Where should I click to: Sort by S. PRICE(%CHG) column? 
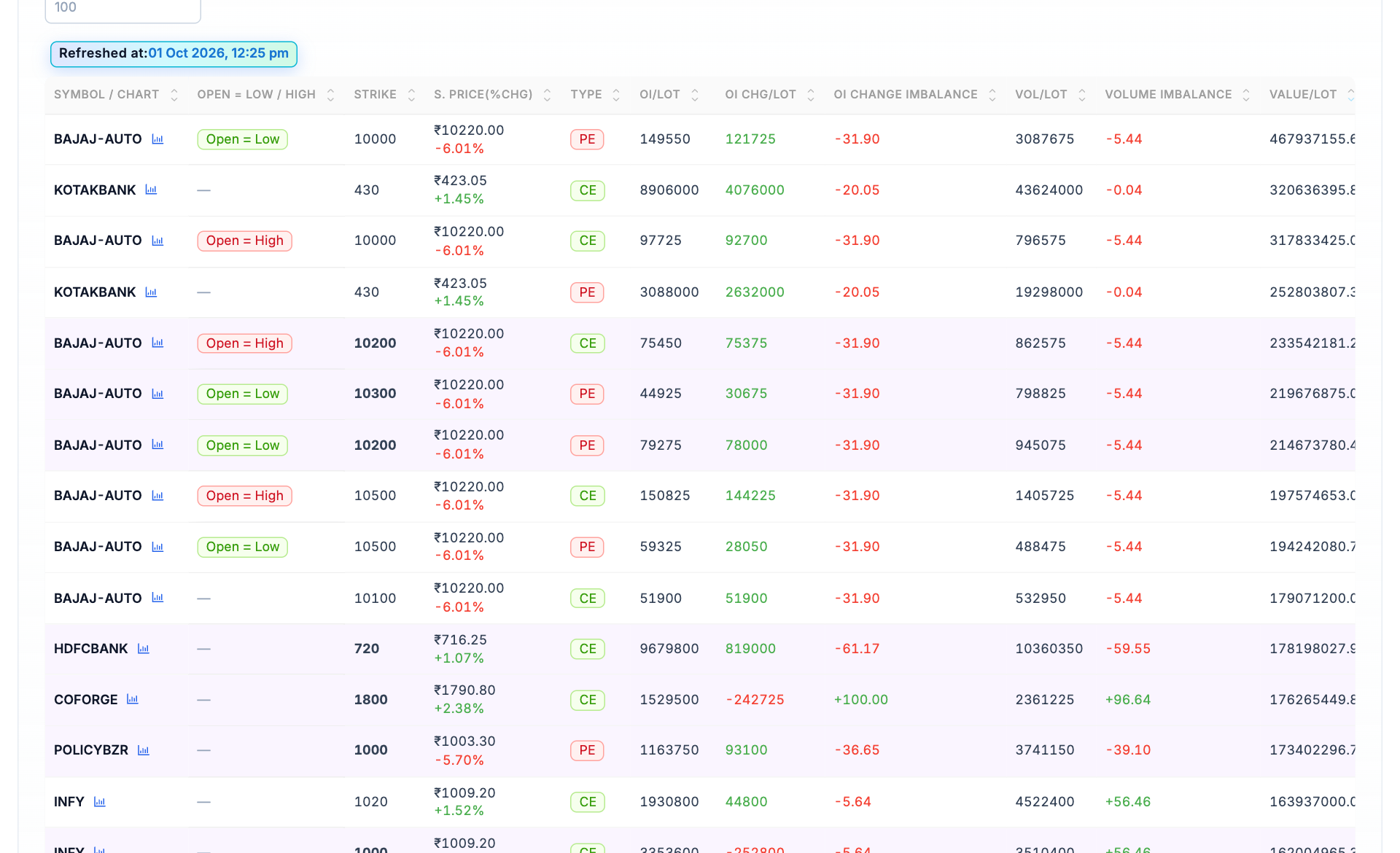[547, 95]
